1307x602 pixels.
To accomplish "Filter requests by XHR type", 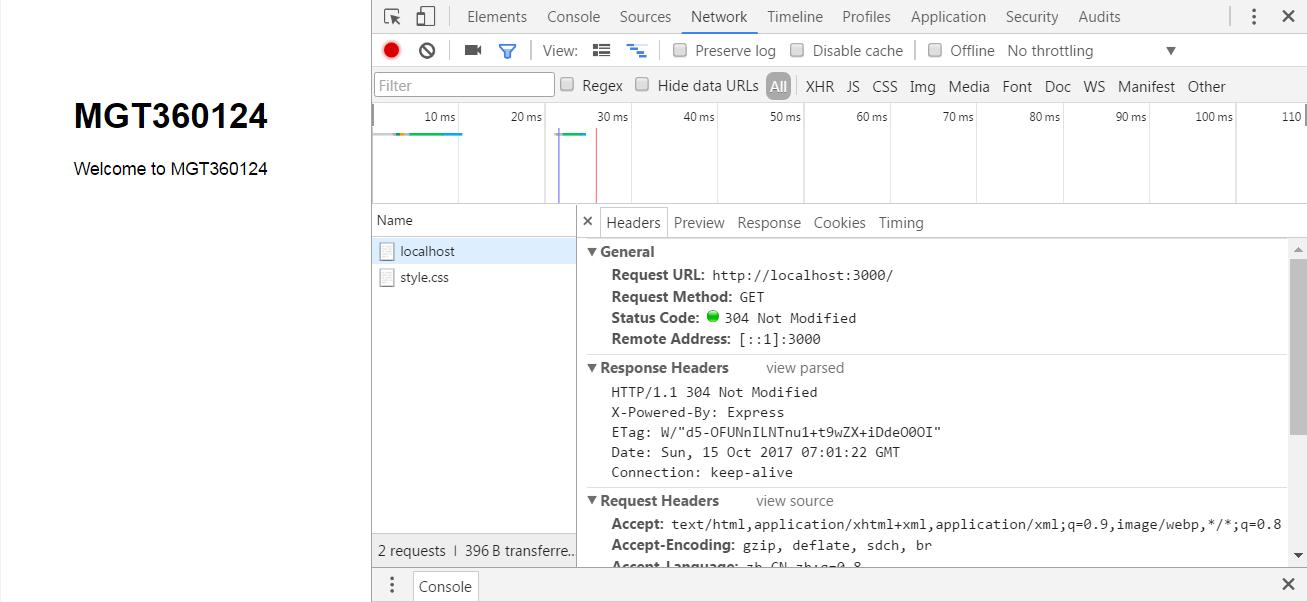I will pyautogui.click(x=820, y=86).
